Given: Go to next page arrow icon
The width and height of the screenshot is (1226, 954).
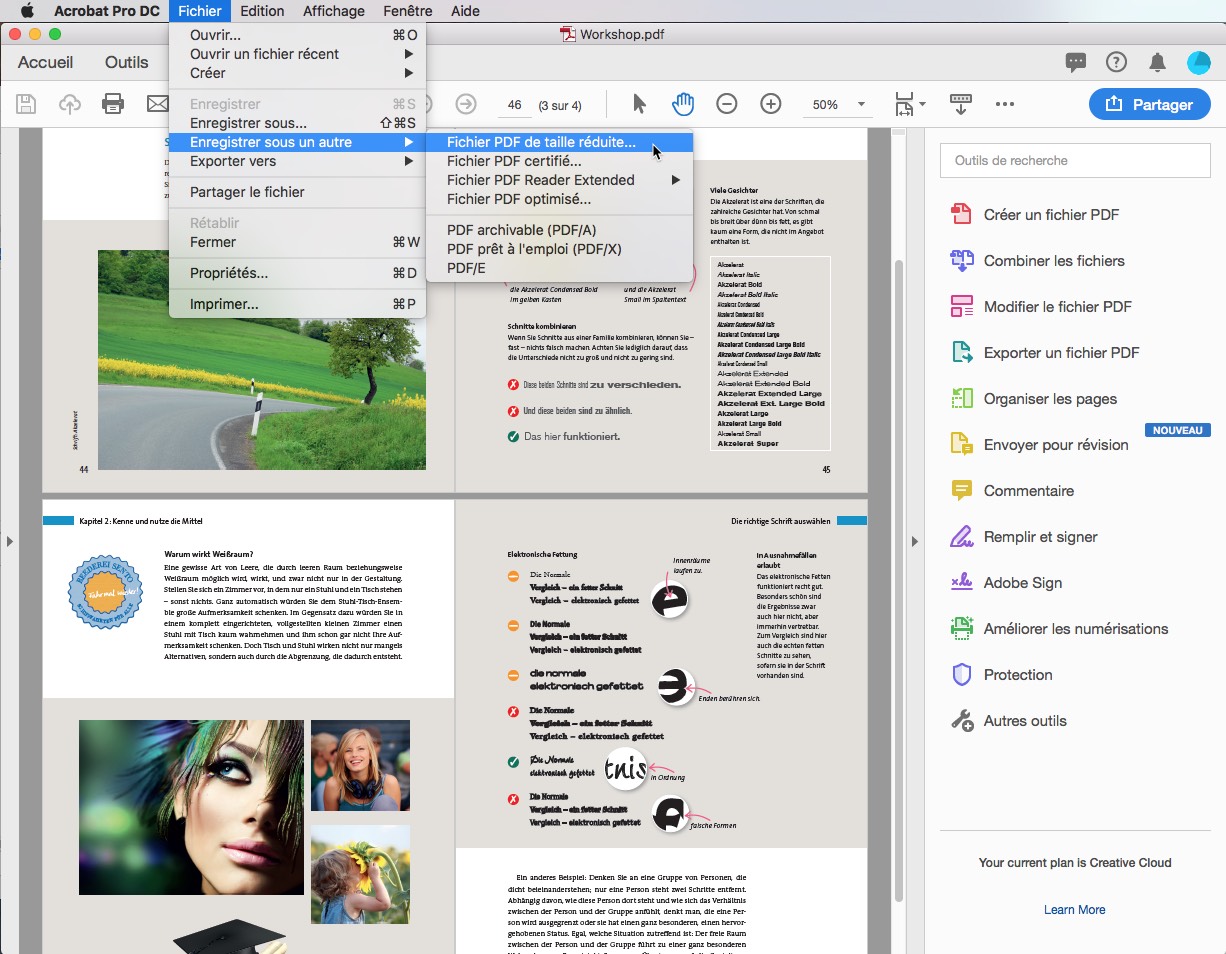Looking at the screenshot, I should point(466,104).
